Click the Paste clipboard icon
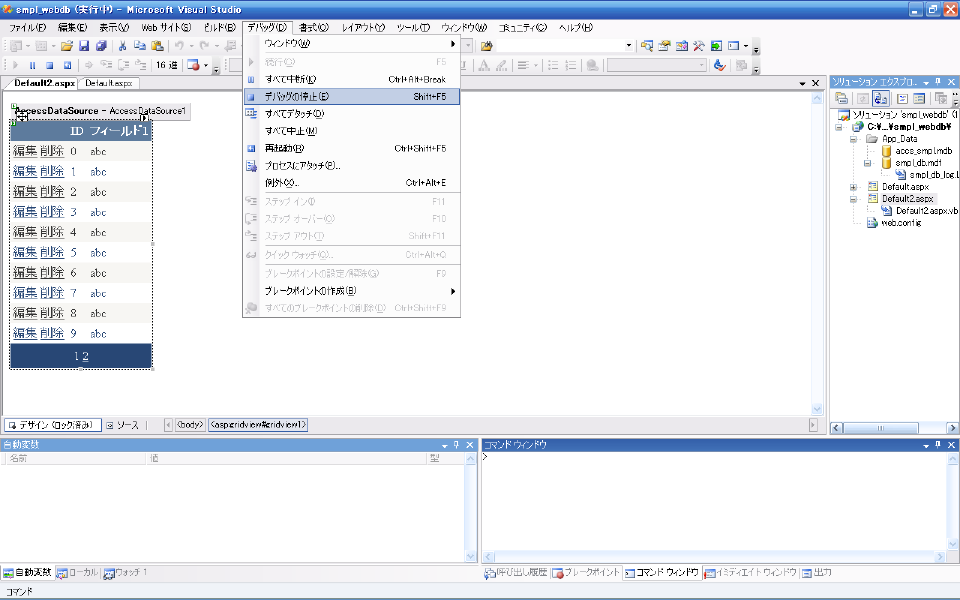The image size is (960, 600). tap(157, 46)
